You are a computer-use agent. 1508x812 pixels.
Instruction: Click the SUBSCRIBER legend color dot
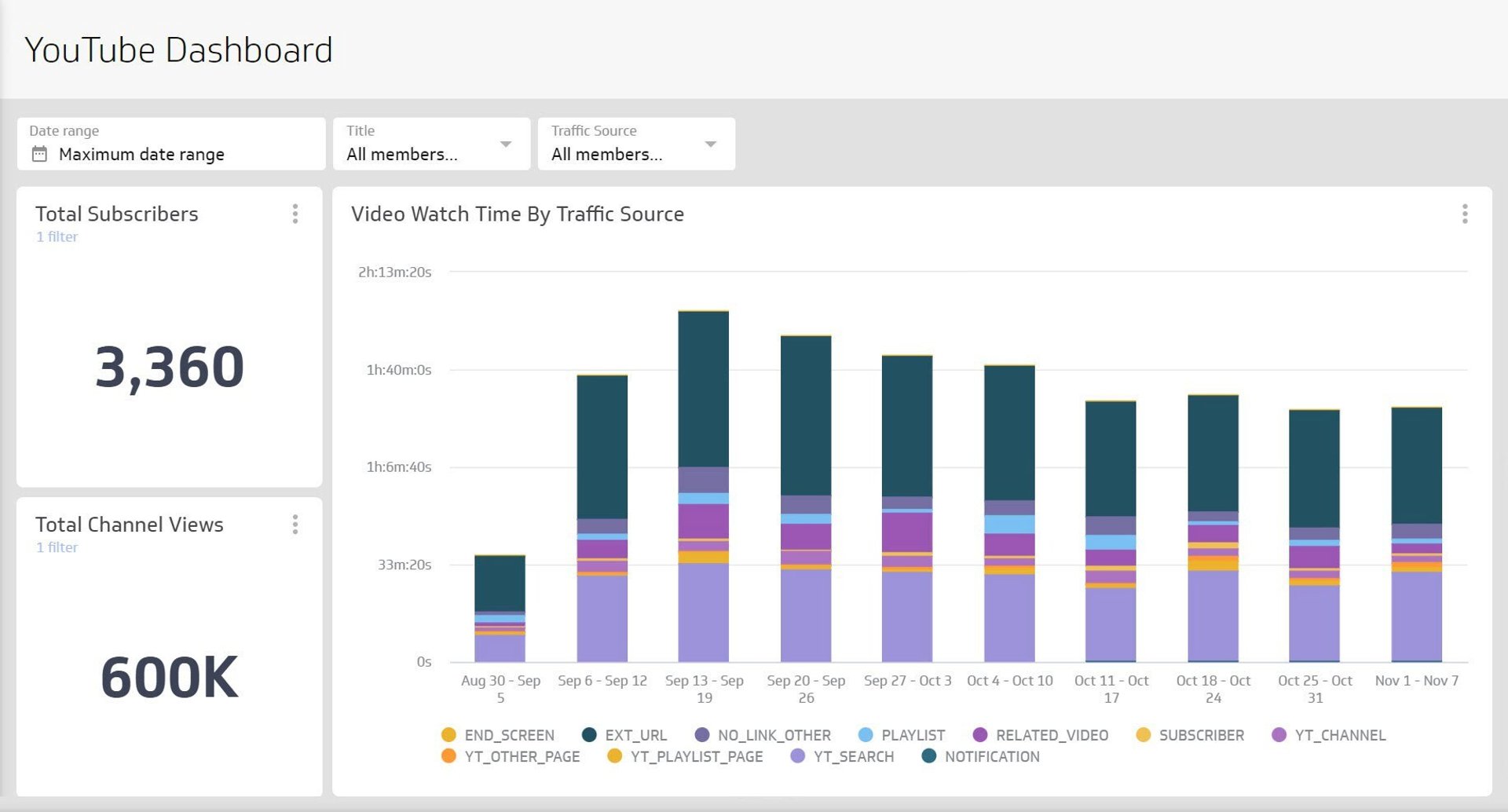point(1144,735)
